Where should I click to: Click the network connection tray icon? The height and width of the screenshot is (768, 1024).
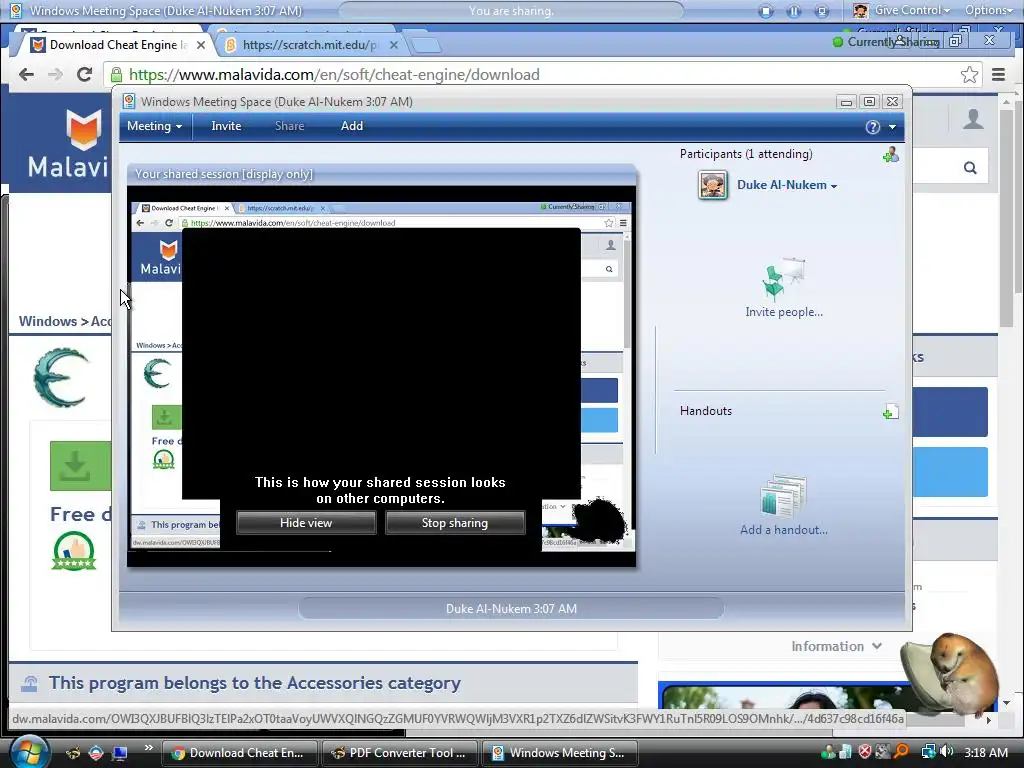click(x=927, y=752)
